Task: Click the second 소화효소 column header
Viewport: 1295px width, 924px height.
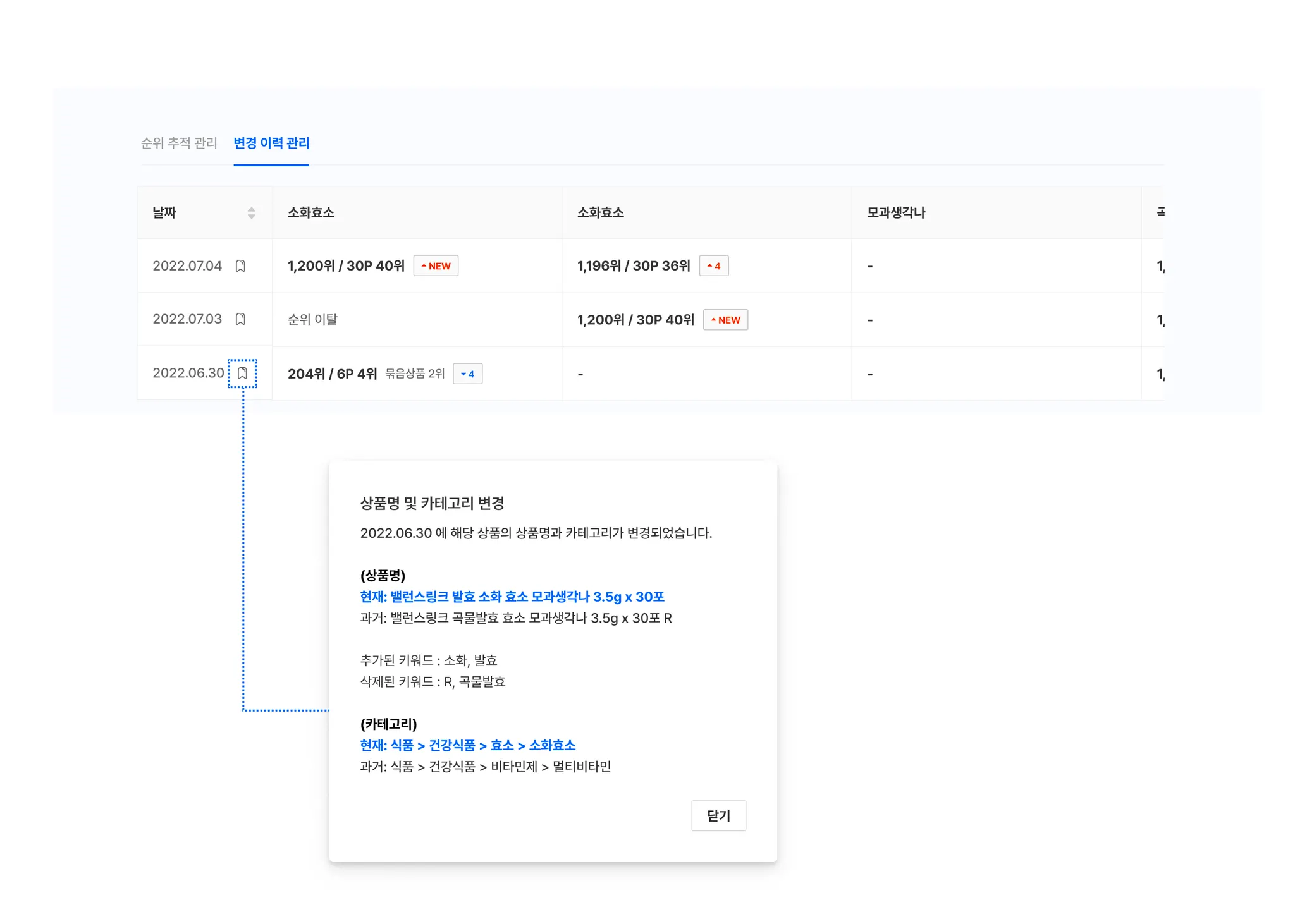Action: coord(601,213)
